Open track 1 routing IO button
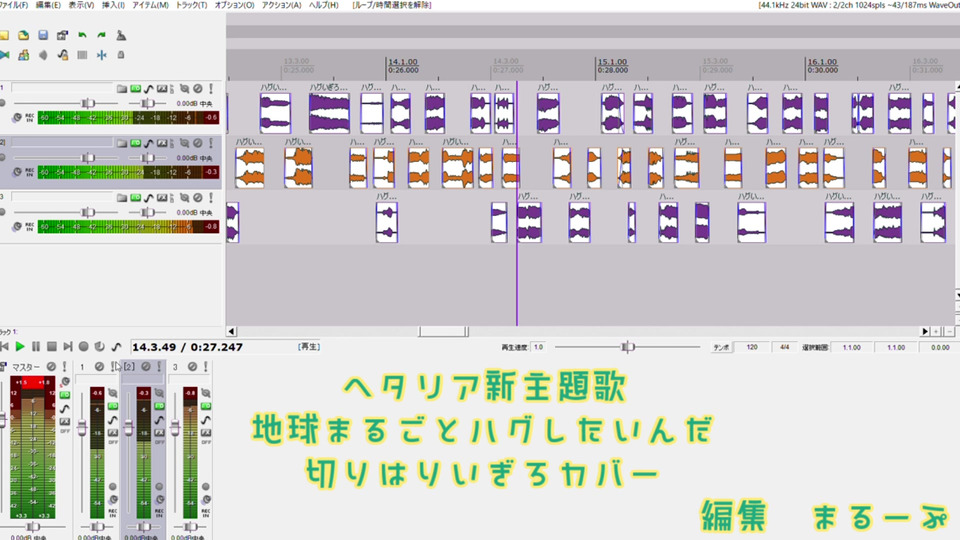 pos(135,89)
